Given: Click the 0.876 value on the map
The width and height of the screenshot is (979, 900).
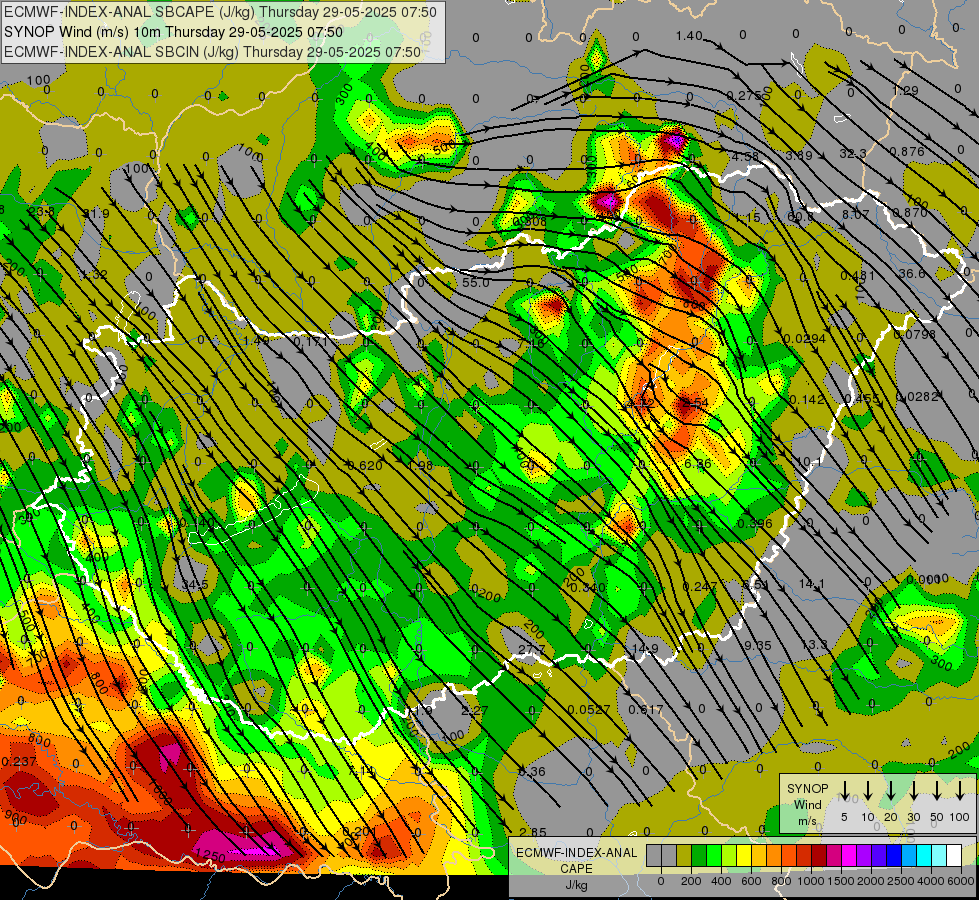Looking at the screenshot, I should tap(907, 151).
